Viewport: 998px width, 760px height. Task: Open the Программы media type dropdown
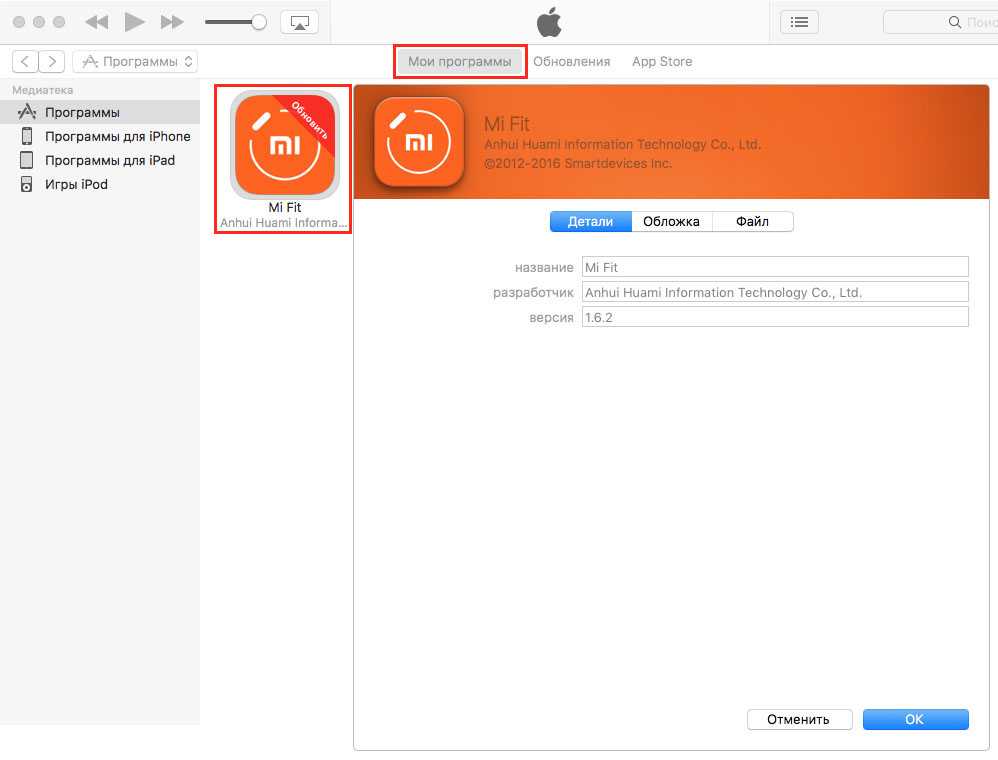click(x=136, y=62)
